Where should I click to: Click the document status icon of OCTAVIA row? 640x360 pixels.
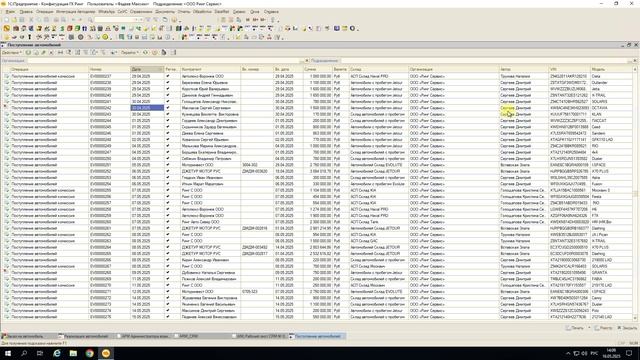tap(7, 108)
